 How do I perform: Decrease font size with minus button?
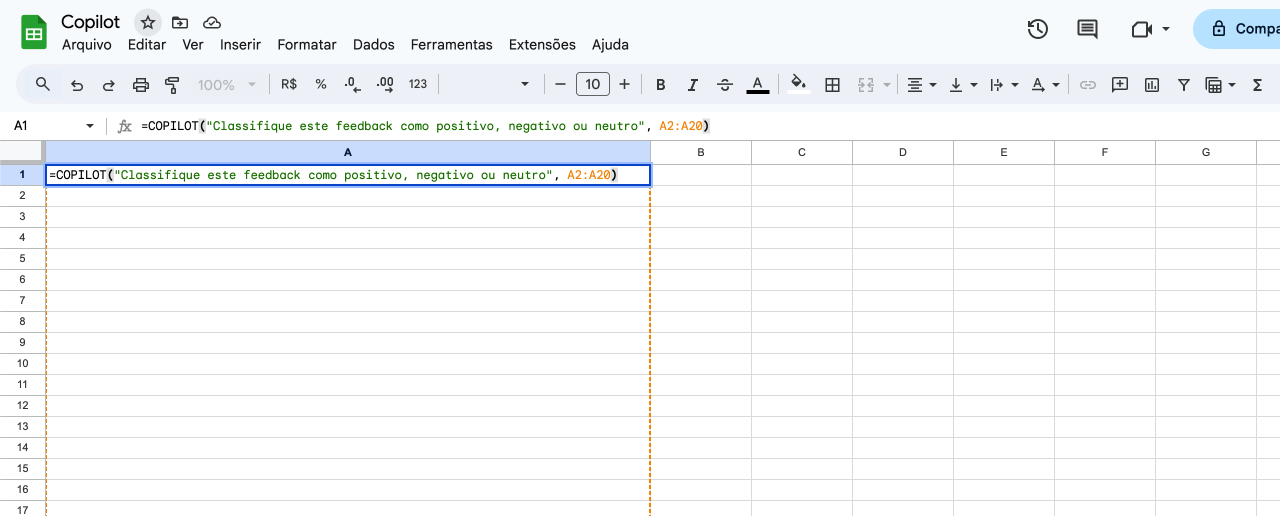pyautogui.click(x=560, y=85)
